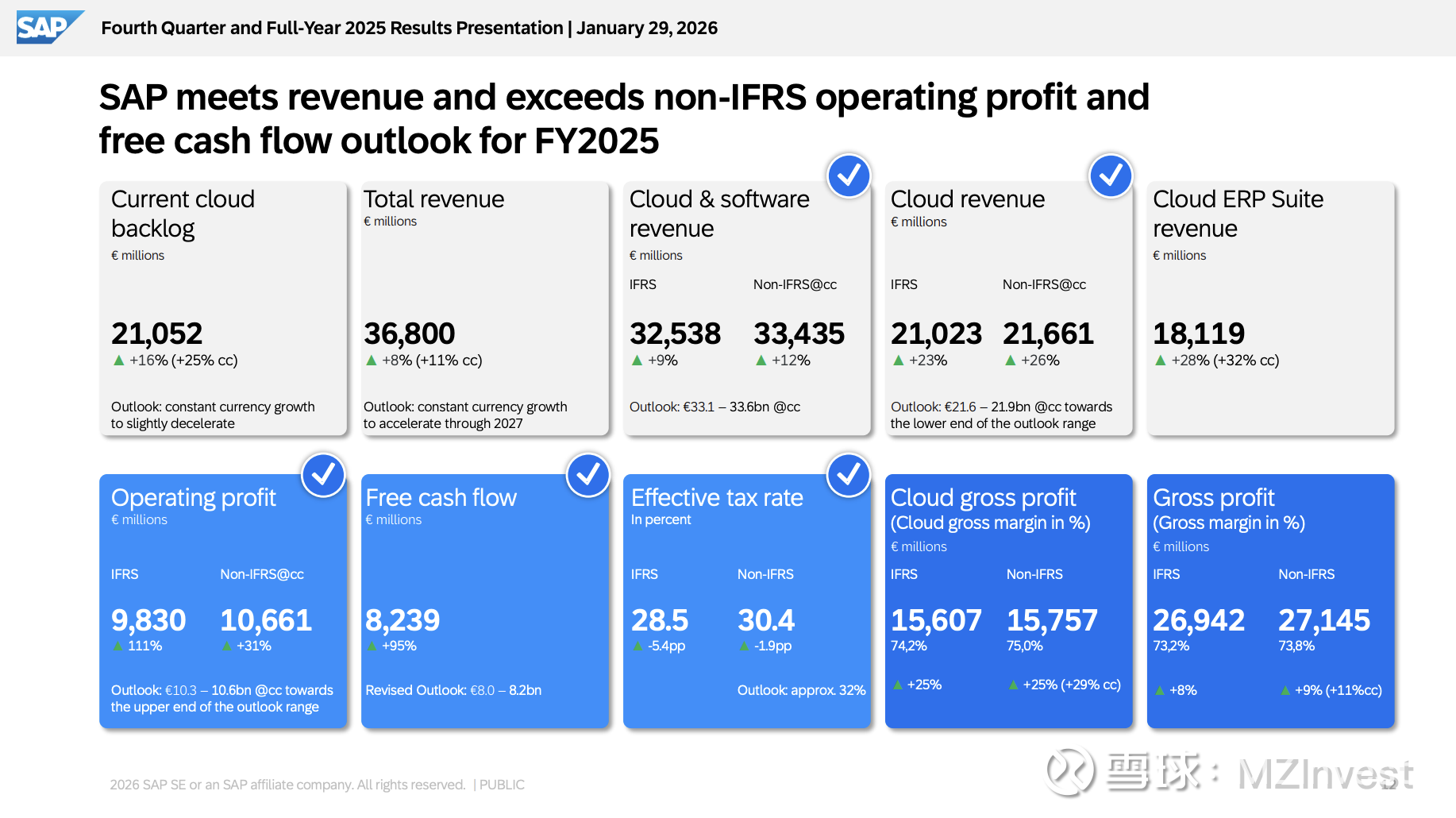Select the green arrow beside +25% (+29% cc)
The width and height of the screenshot is (1456, 818).
point(1013,685)
